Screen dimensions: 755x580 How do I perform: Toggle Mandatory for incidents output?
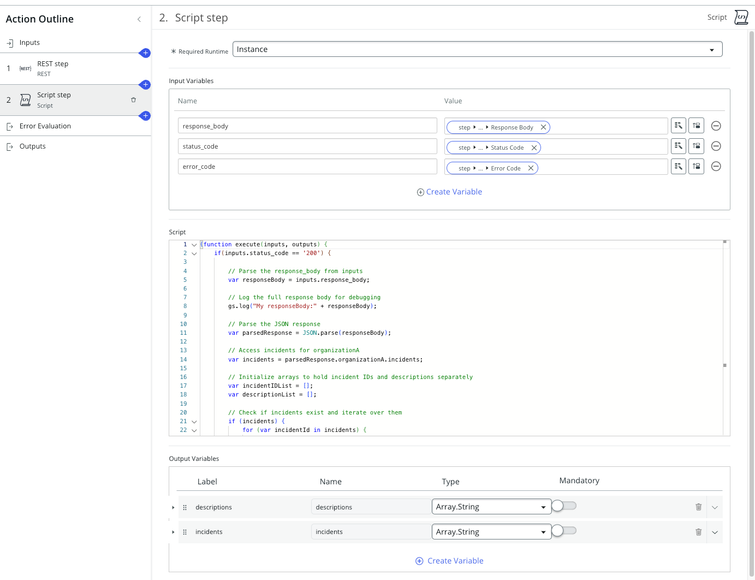tap(564, 531)
